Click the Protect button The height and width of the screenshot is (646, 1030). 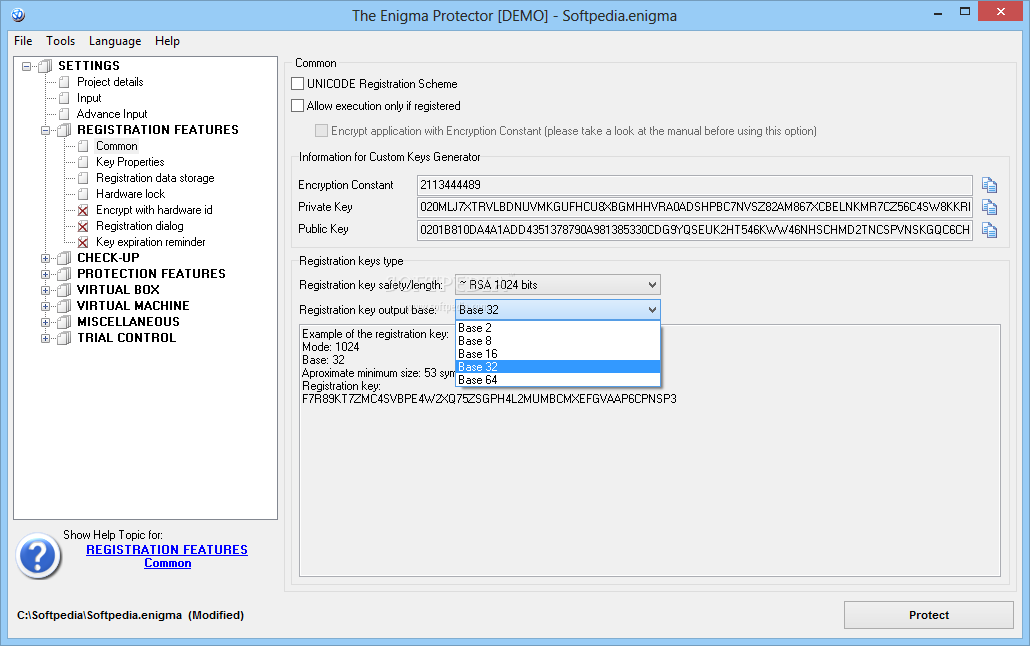[x=928, y=615]
